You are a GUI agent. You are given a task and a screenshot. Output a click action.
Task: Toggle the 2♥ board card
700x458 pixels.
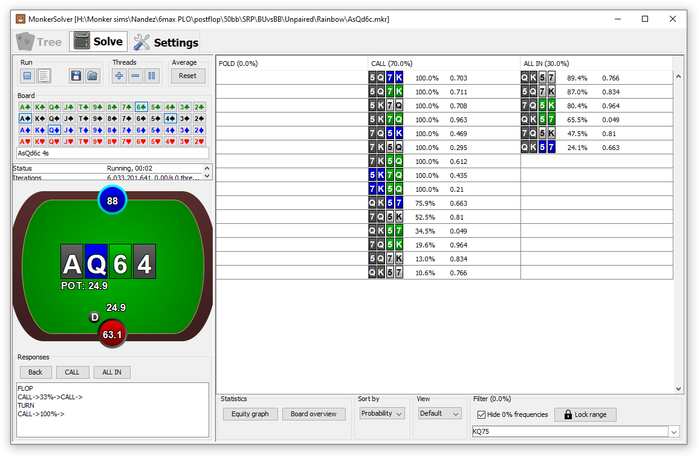click(x=199, y=142)
